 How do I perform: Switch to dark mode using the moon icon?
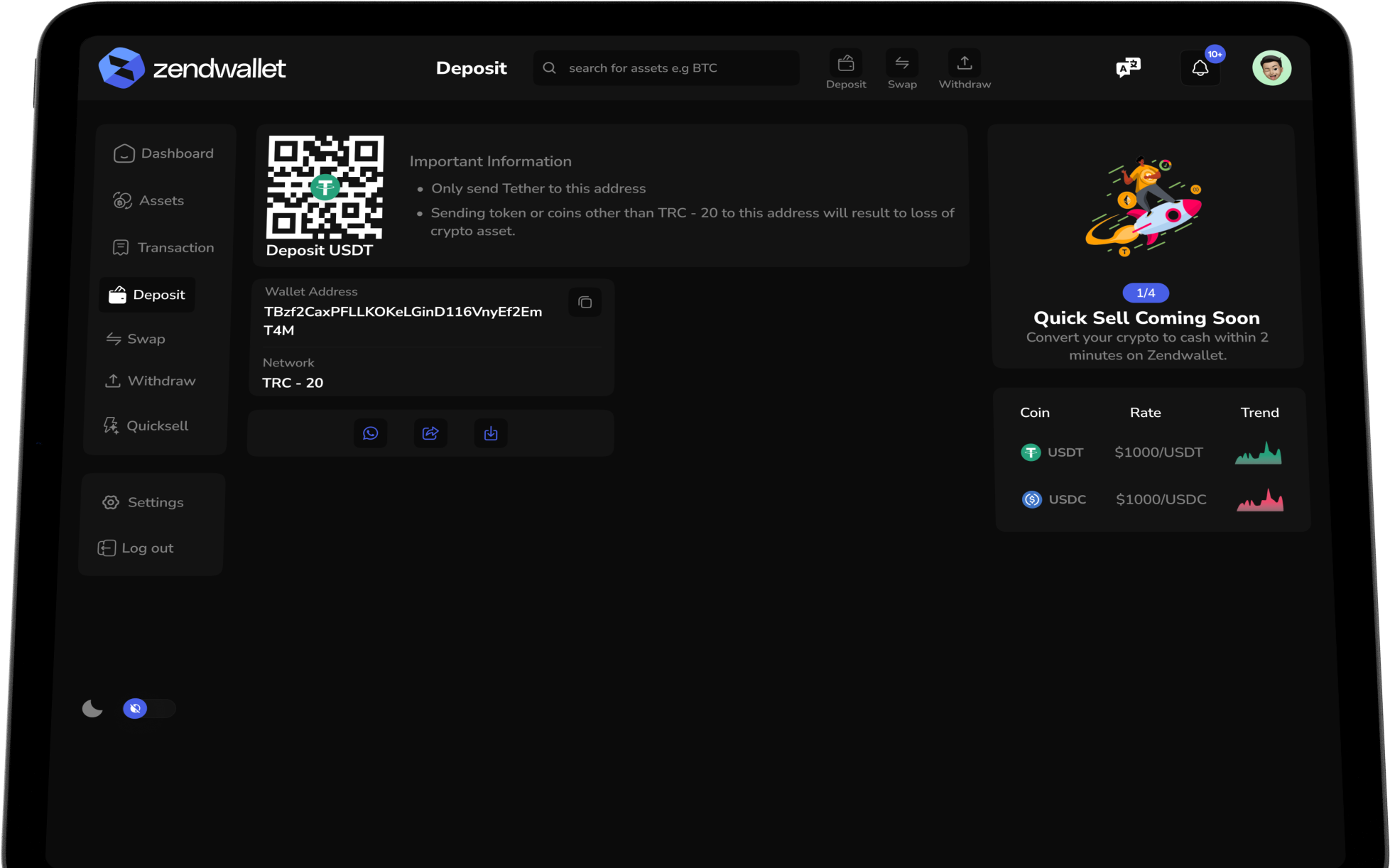pyautogui.click(x=92, y=708)
